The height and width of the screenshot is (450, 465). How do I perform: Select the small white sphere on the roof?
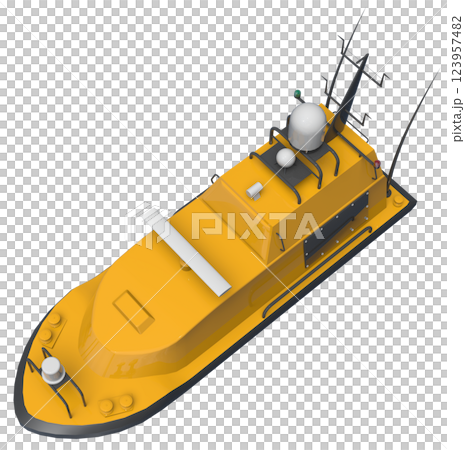(x=286, y=157)
